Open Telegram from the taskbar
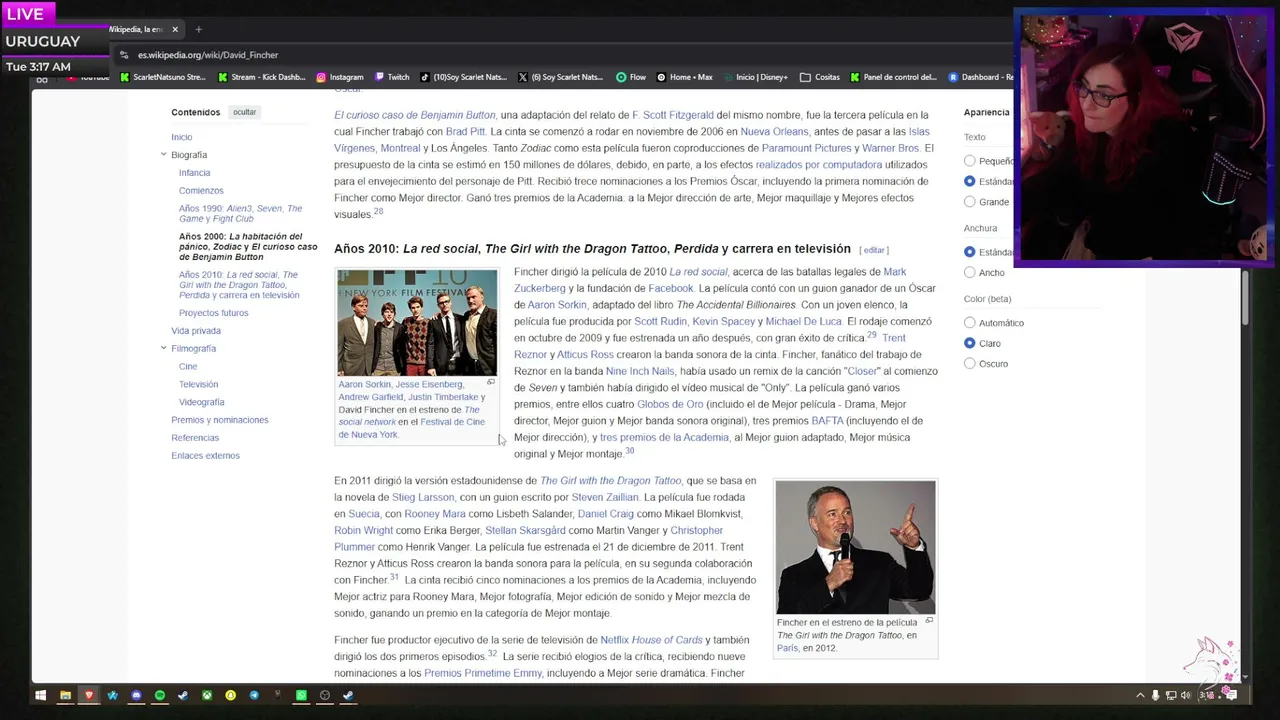This screenshot has width=1280, height=720. pyautogui.click(x=254, y=695)
